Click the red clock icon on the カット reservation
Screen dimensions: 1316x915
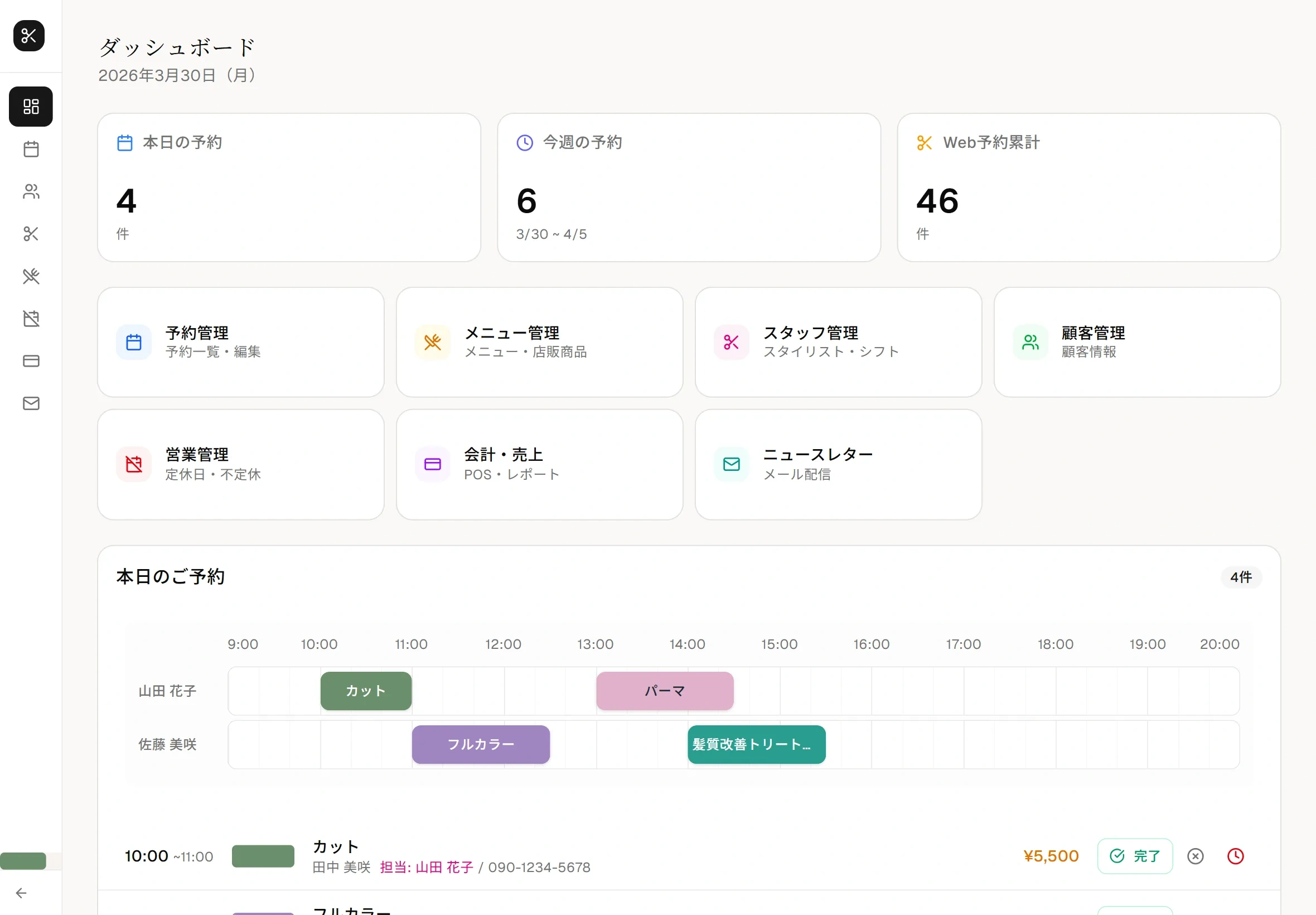(1235, 856)
